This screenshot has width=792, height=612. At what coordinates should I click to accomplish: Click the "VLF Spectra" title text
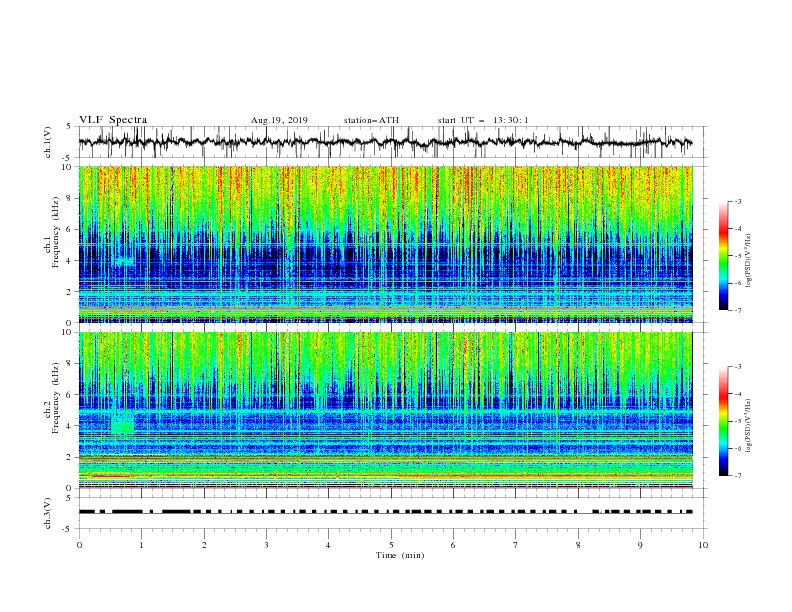click(113, 120)
